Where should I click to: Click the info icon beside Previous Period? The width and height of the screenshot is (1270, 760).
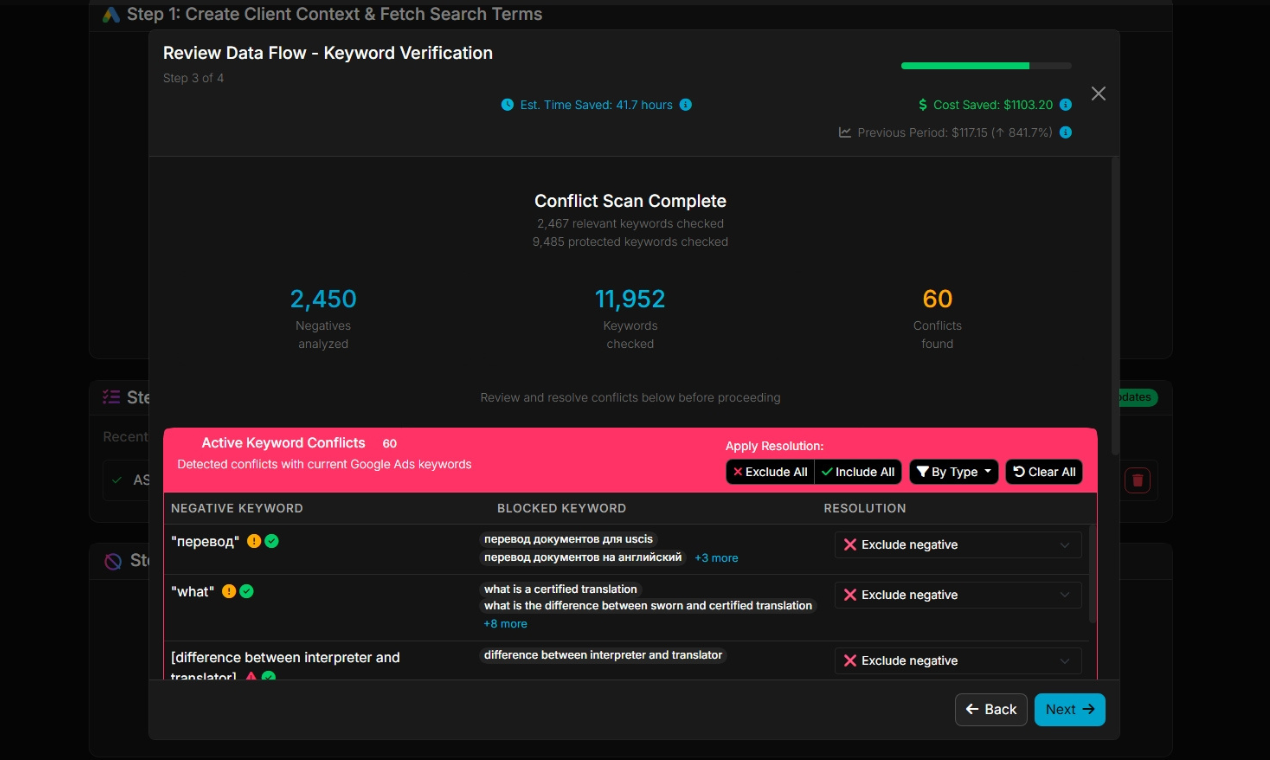(1065, 133)
